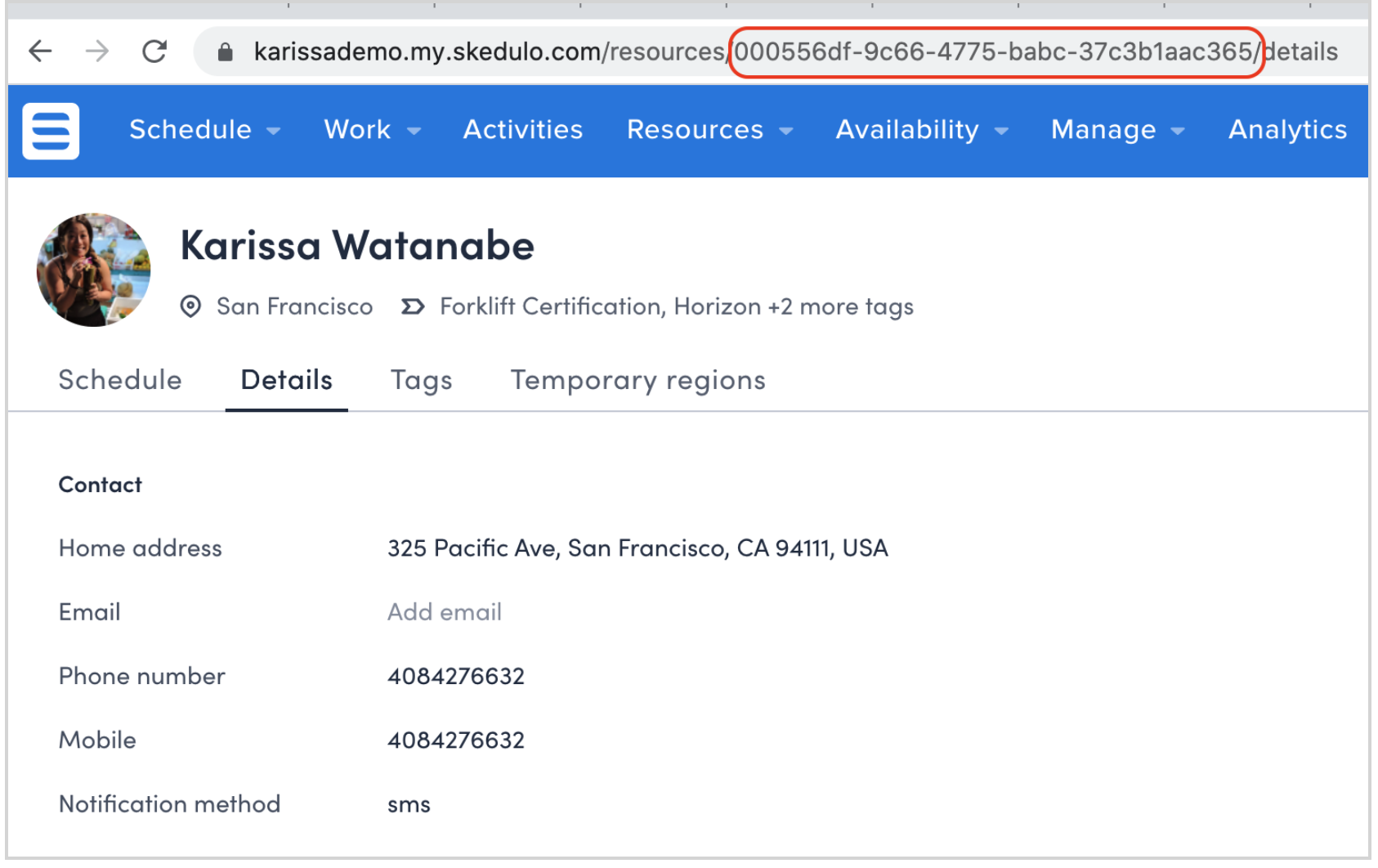The height and width of the screenshot is (868, 1378).
Task: Click the browser back arrow
Action: click(39, 51)
